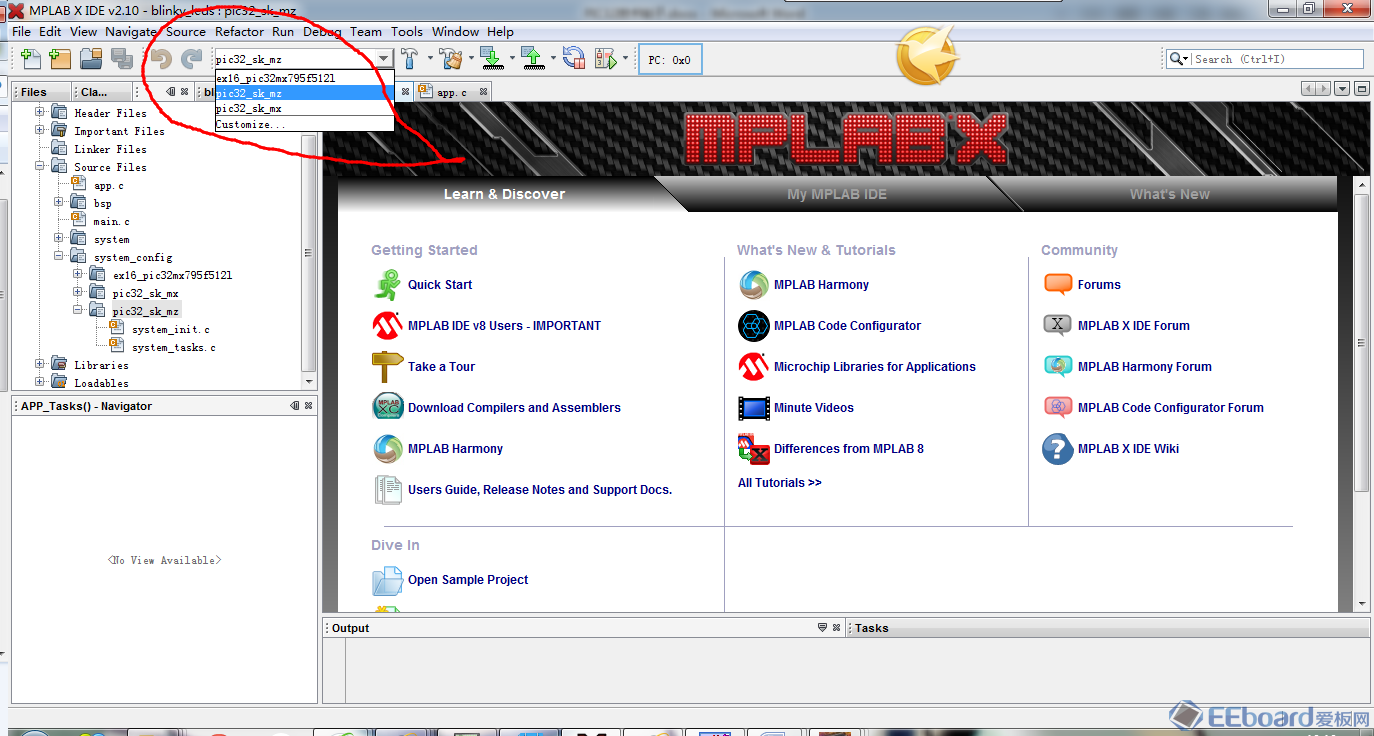
Task: Open the Help menu
Action: coord(500,32)
